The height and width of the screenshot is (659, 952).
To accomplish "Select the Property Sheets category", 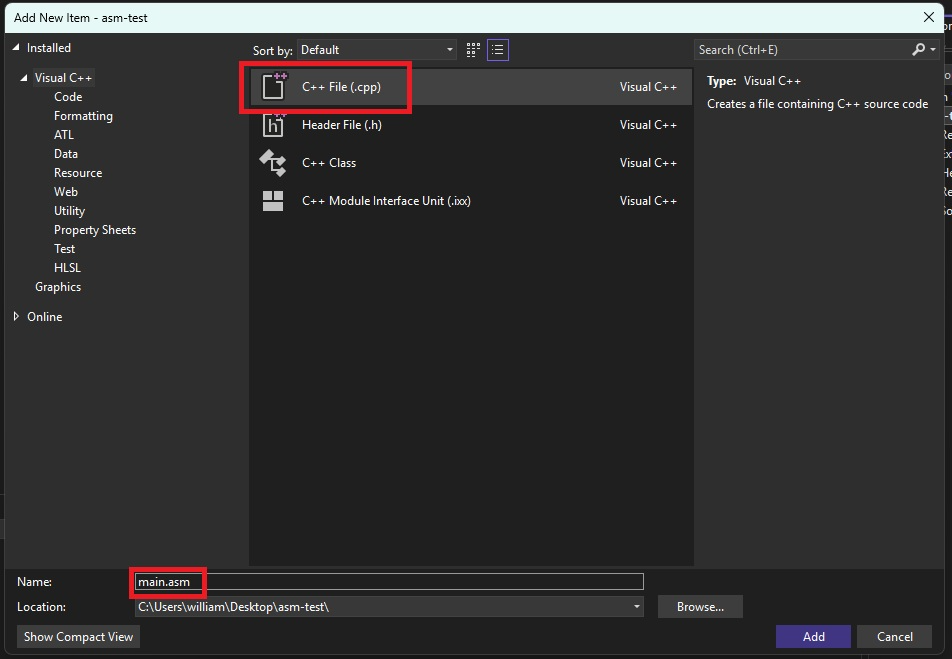I will (x=95, y=230).
